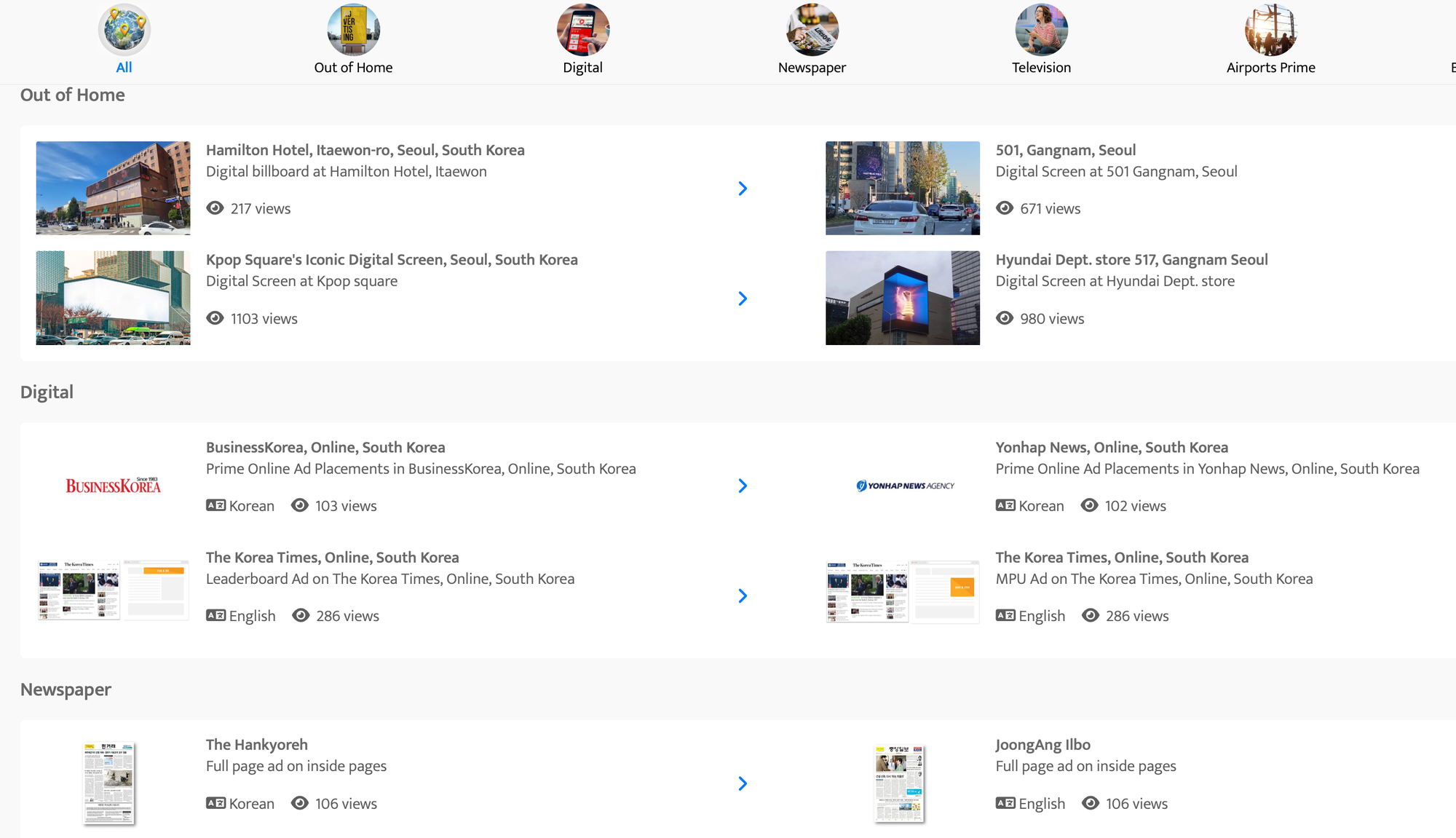The image size is (1456, 838).
Task: Click eye icon on Korea Times MPU views
Action: point(1091,615)
